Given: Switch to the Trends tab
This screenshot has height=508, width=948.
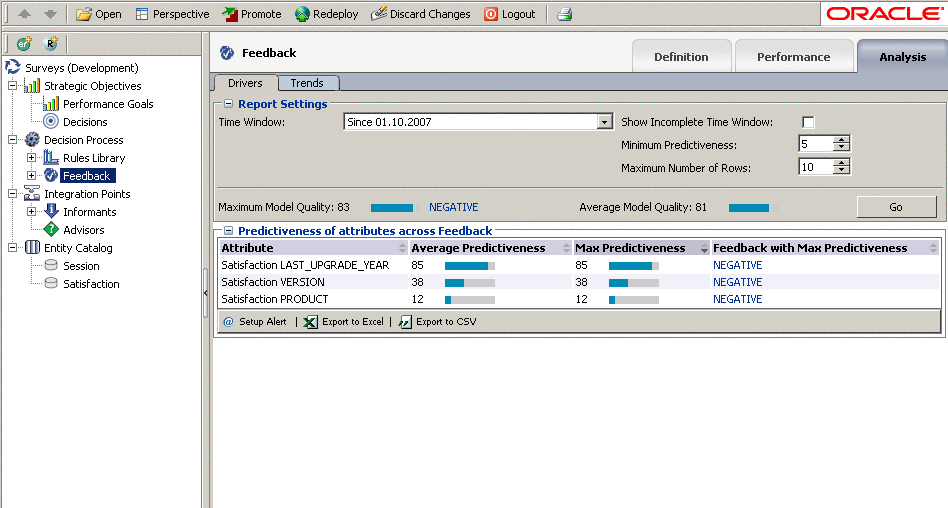Looking at the screenshot, I should click(307, 83).
